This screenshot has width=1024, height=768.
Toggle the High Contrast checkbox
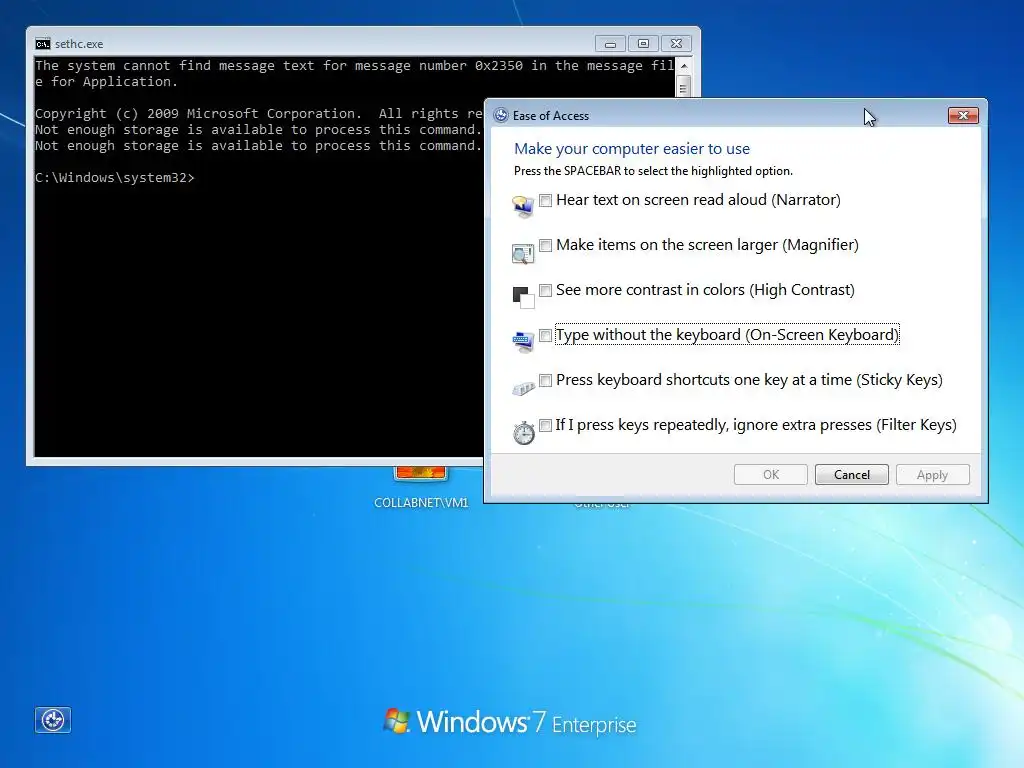[x=545, y=291]
